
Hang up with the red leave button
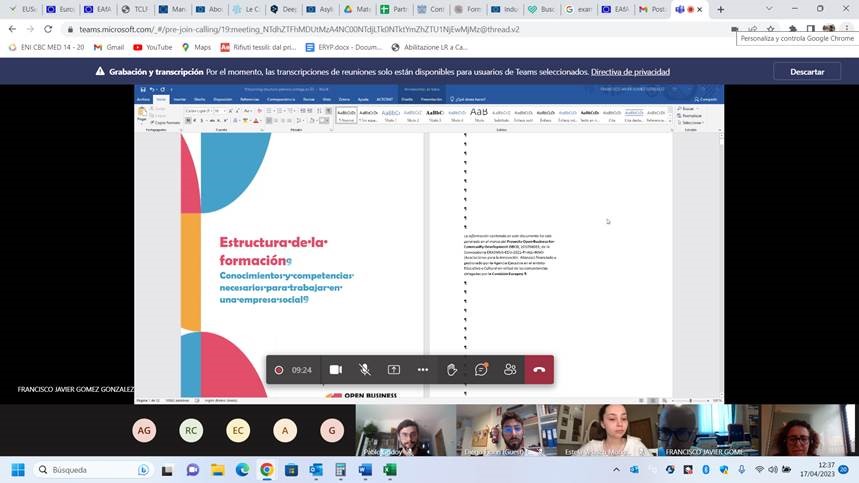(x=539, y=370)
